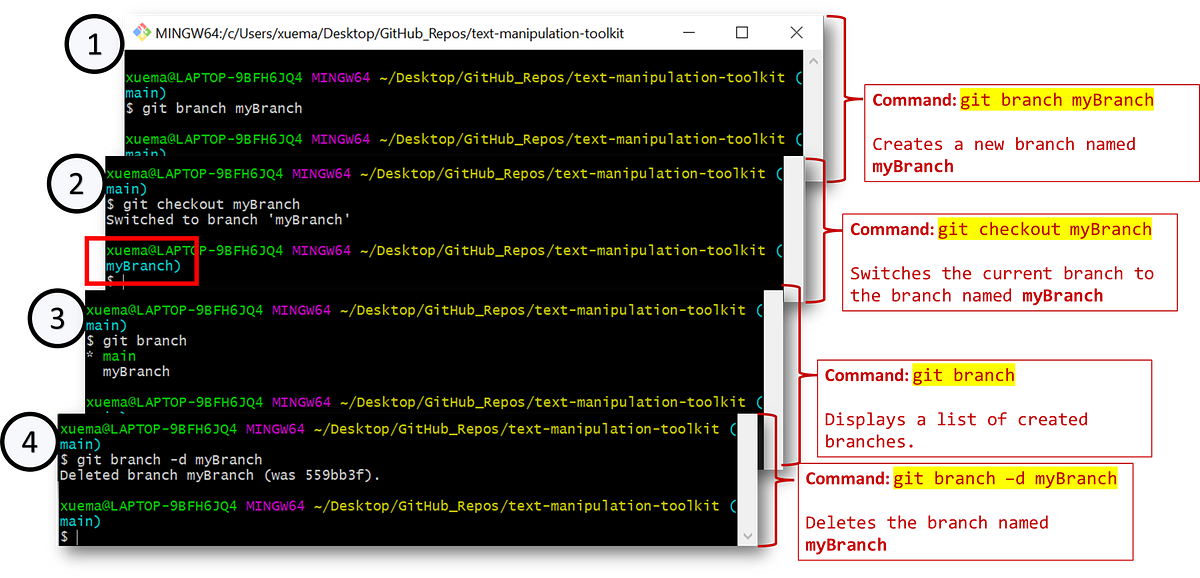
Task: Select the highlighted git checkout myBranch command
Action: pos(1044,229)
